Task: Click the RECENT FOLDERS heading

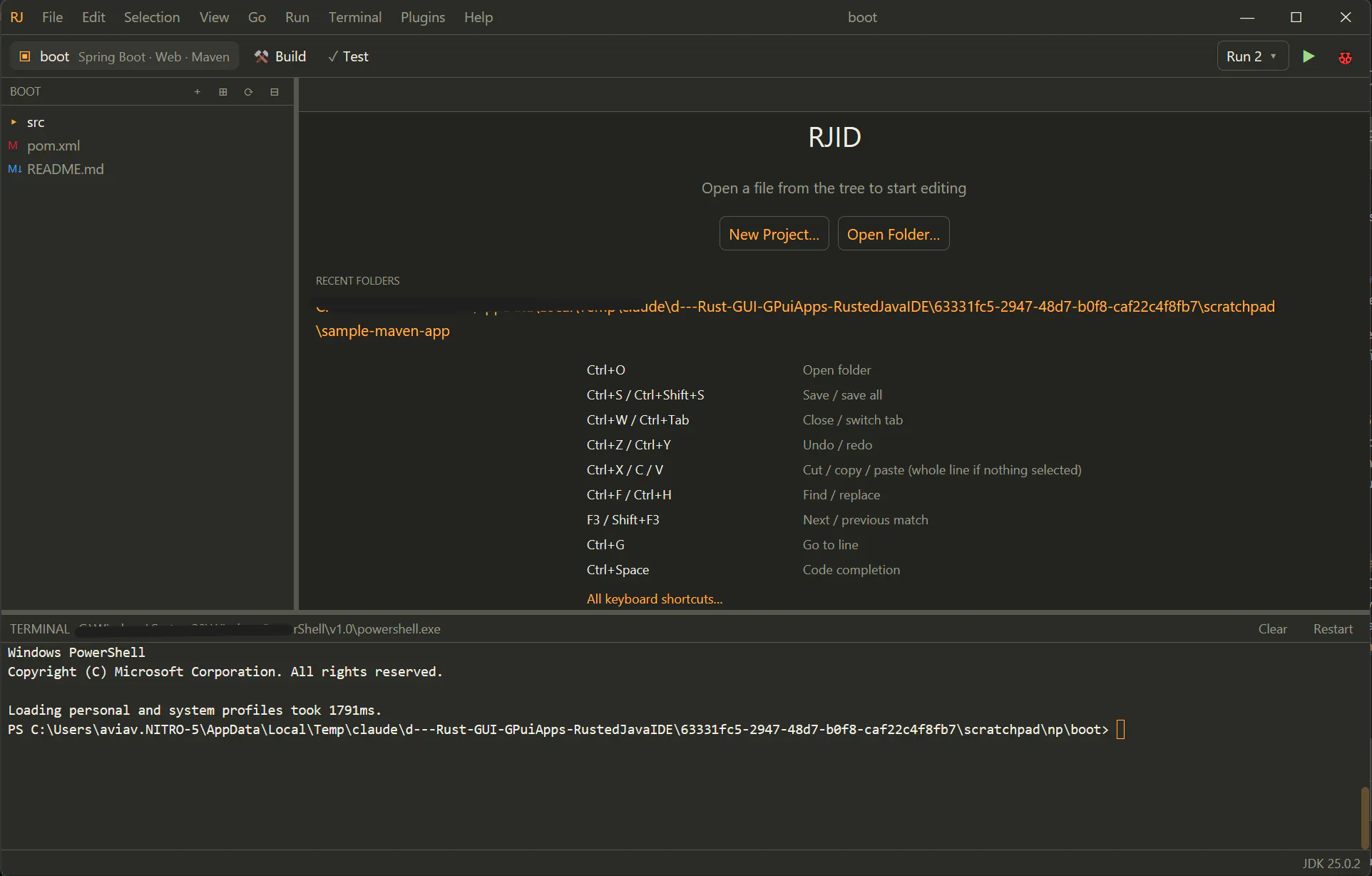Action: point(357,281)
